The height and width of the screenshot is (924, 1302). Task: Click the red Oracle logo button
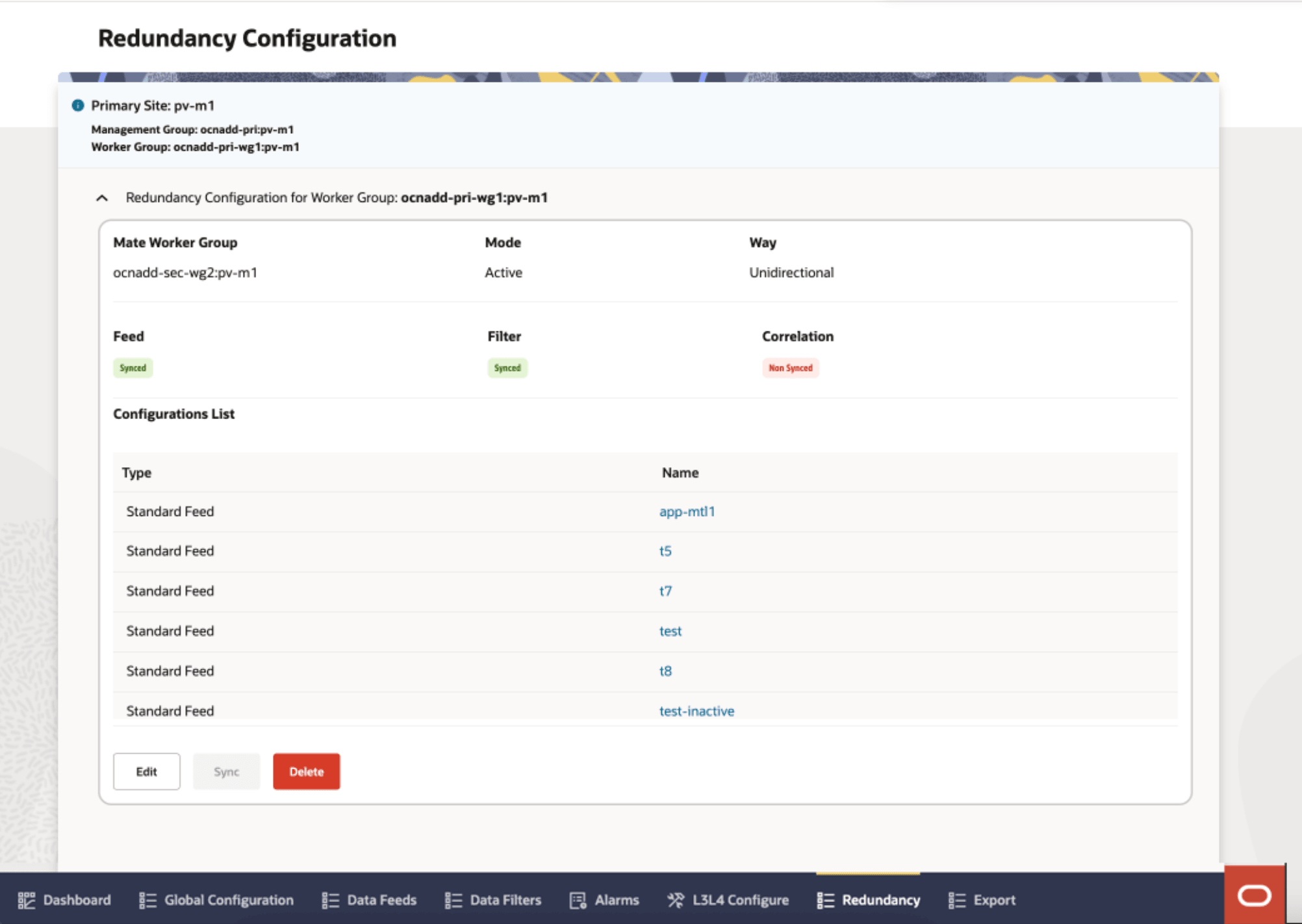coord(1254,895)
